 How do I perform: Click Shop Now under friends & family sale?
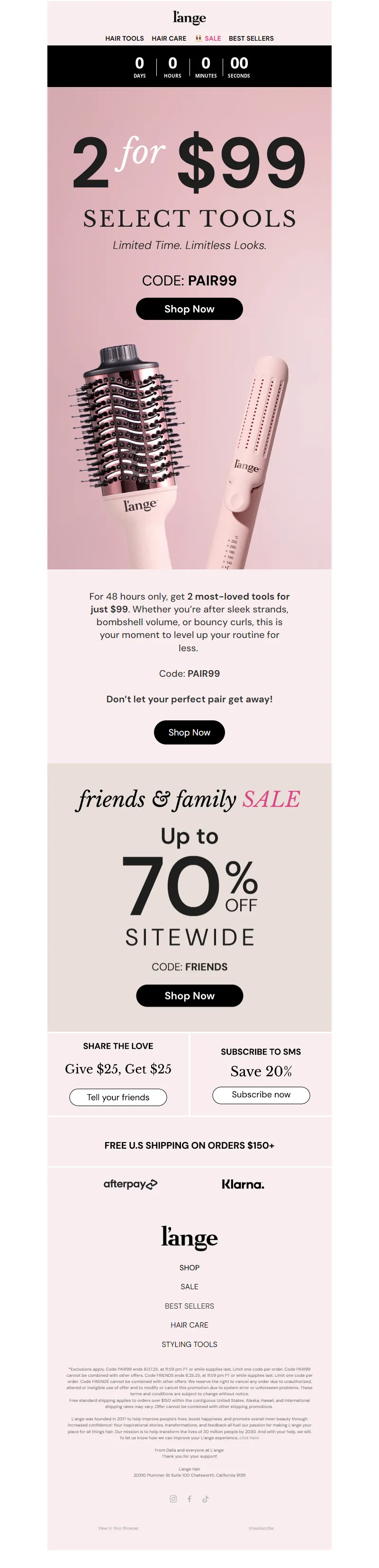tap(189, 995)
